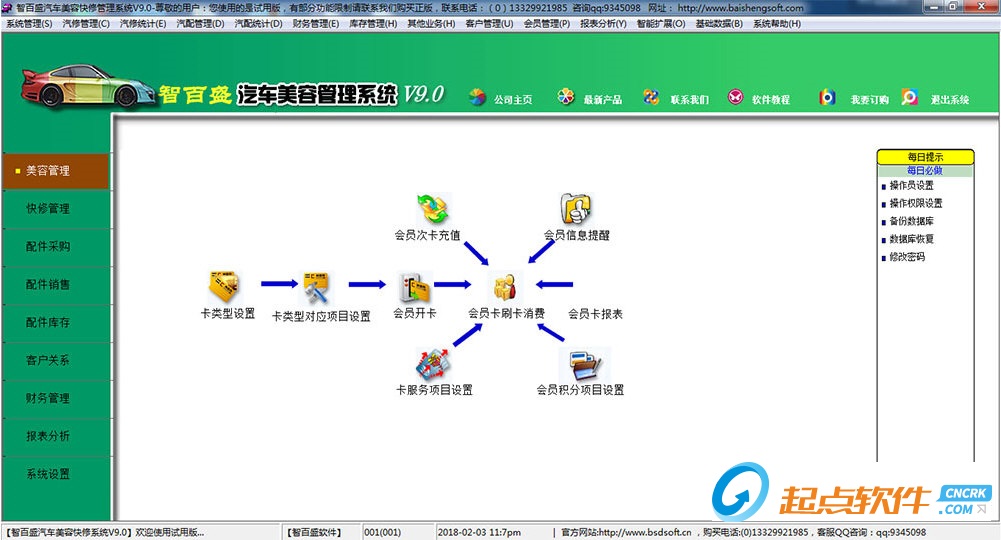Screen dimensions: 1001x540
Task: Open the 客户管理(U) menu
Action: (490, 24)
